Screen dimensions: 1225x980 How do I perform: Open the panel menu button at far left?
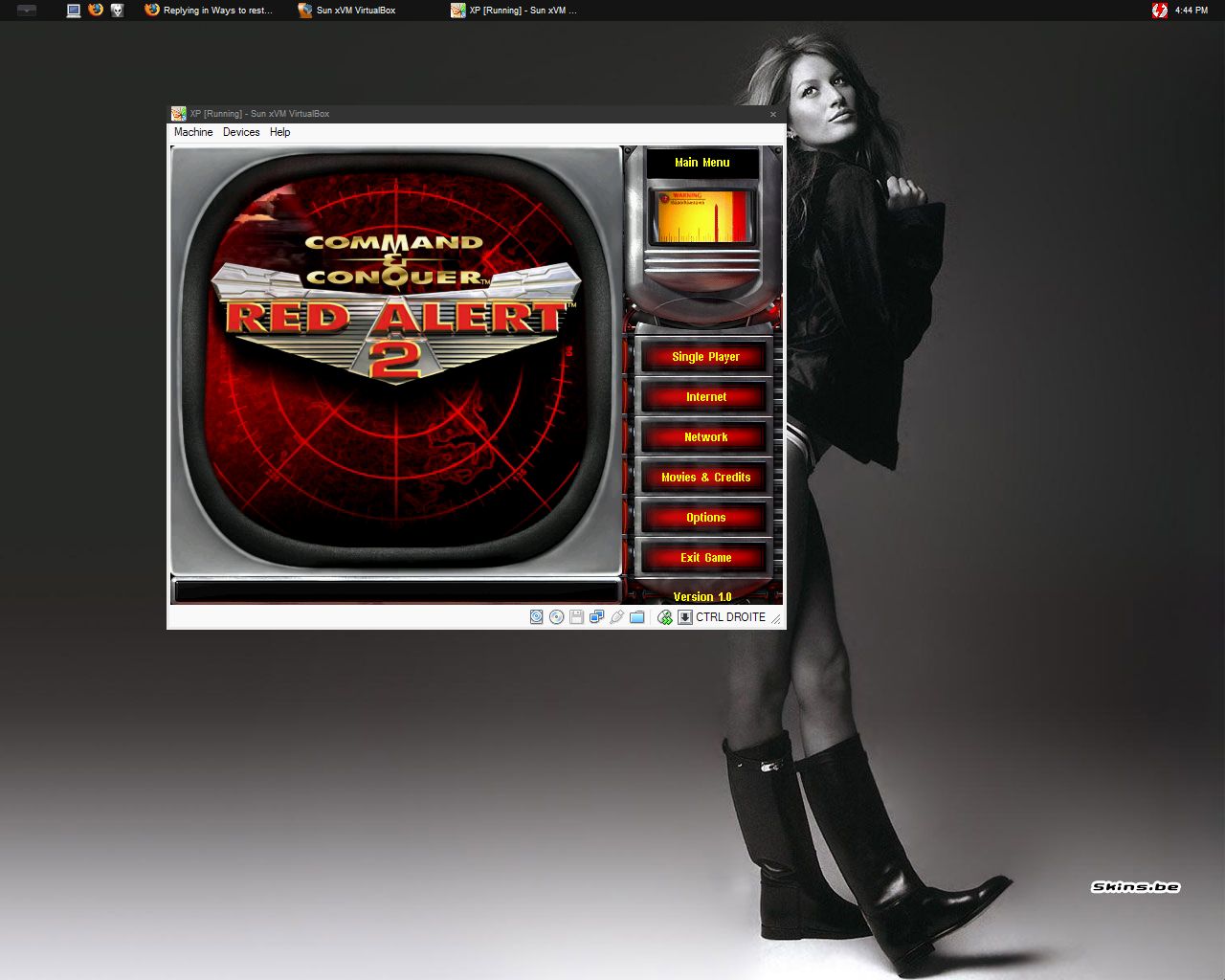click(x=27, y=11)
